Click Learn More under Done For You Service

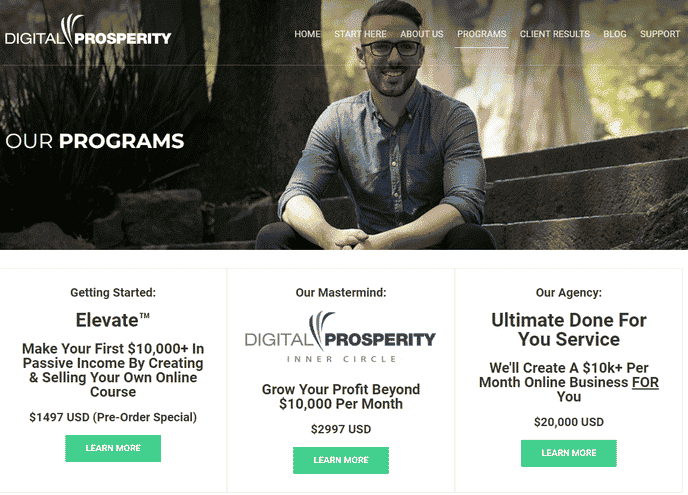[569, 453]
